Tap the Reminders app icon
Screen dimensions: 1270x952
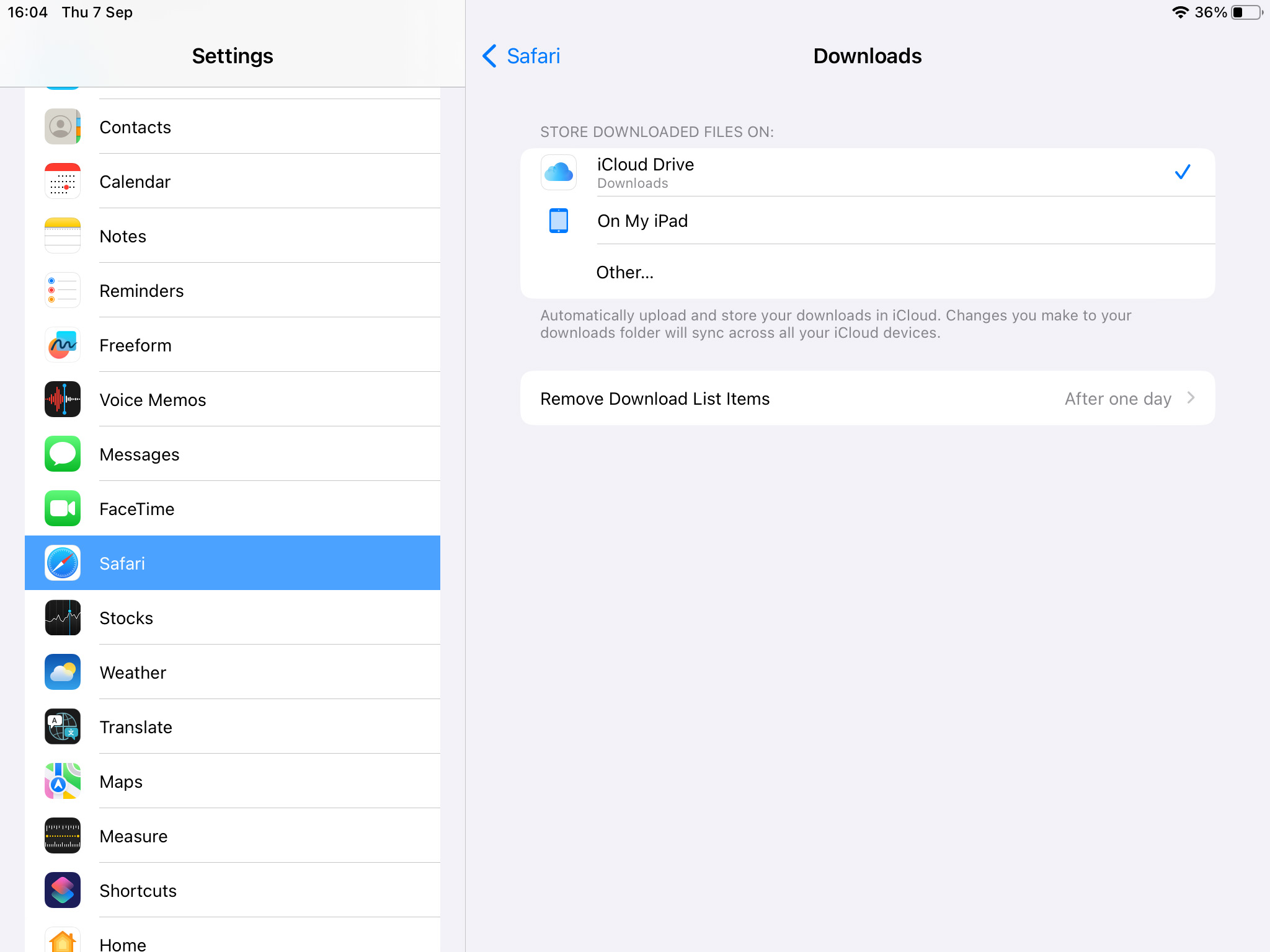click(x=63, y=290)
